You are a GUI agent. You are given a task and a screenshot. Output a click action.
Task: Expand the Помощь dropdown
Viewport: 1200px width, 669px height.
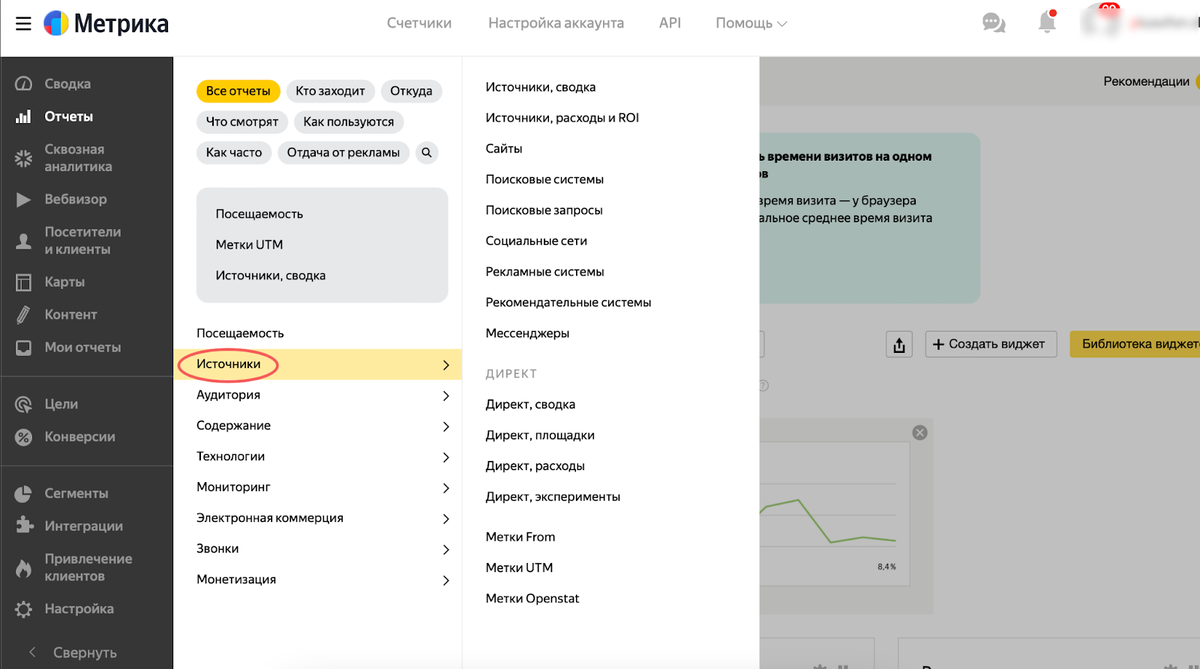click(x=751, y=23)
